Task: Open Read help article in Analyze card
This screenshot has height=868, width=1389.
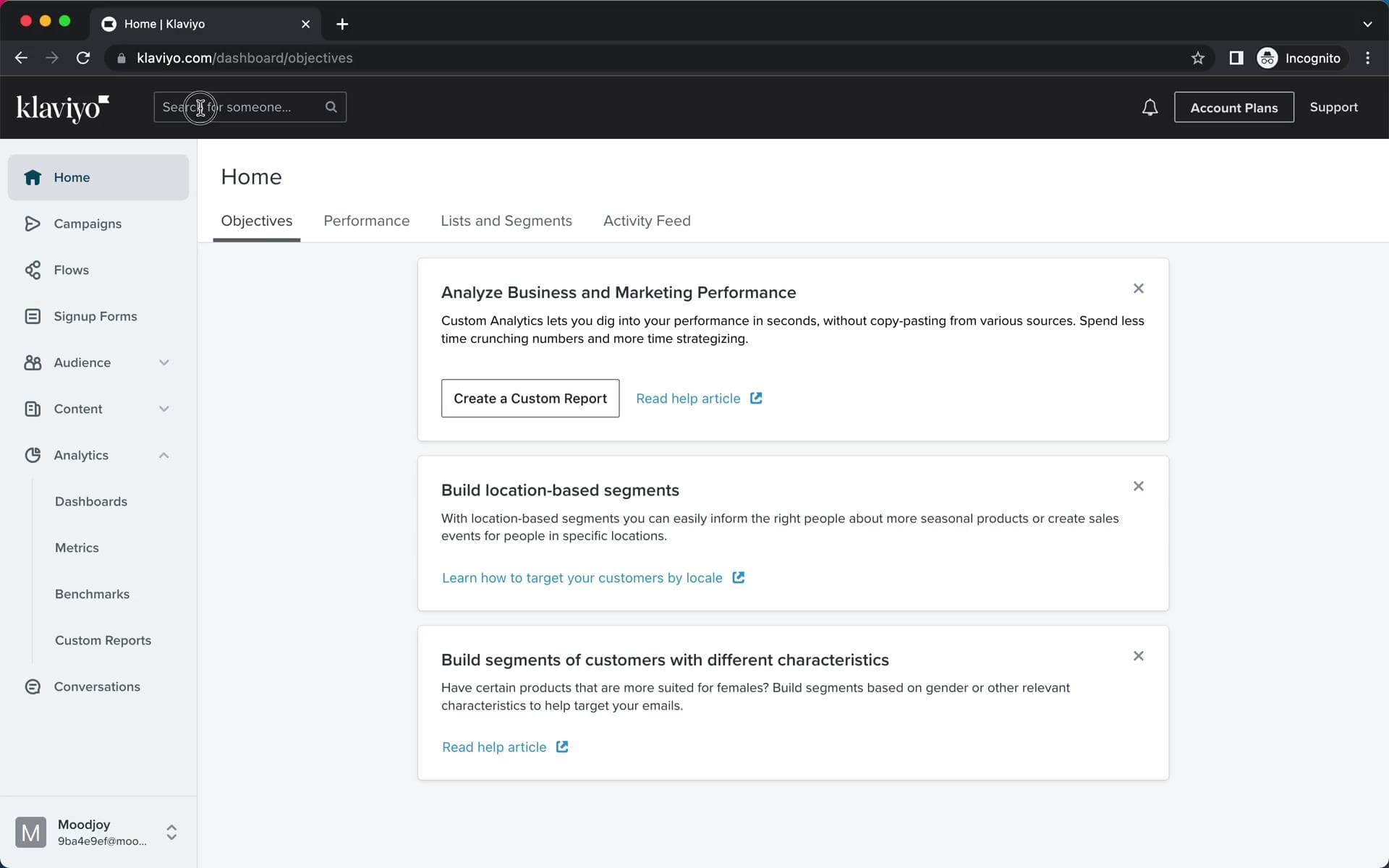Action: tap(688, 399)
